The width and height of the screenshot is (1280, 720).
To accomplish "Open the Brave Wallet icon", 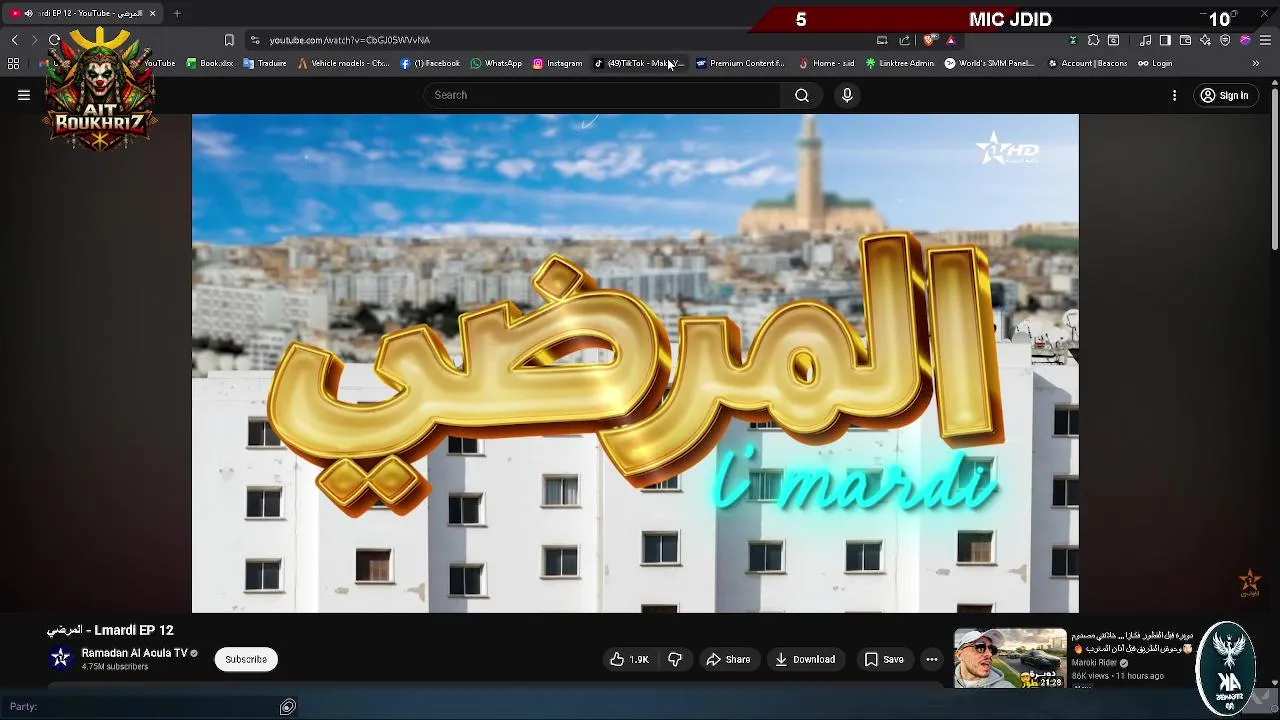I will pos(1185,40).
